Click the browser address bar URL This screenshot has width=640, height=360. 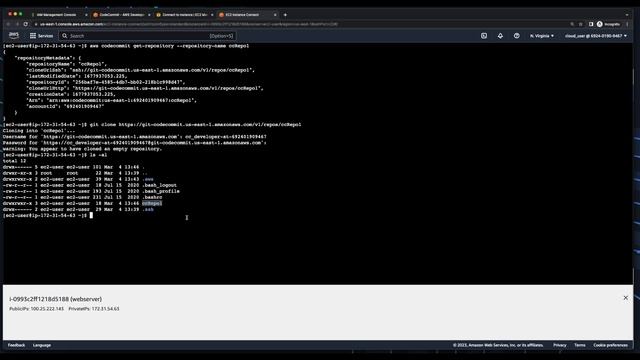pyautogui.click(x=189, y=24)
